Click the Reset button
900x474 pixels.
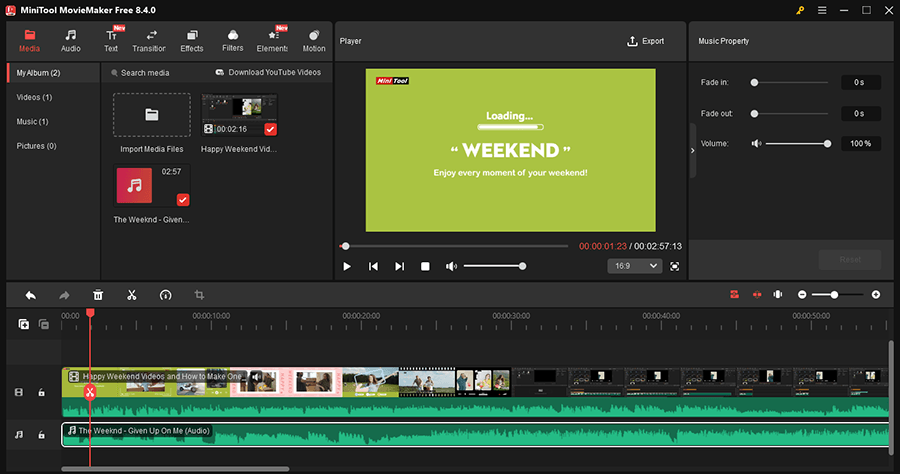[850, 259]
